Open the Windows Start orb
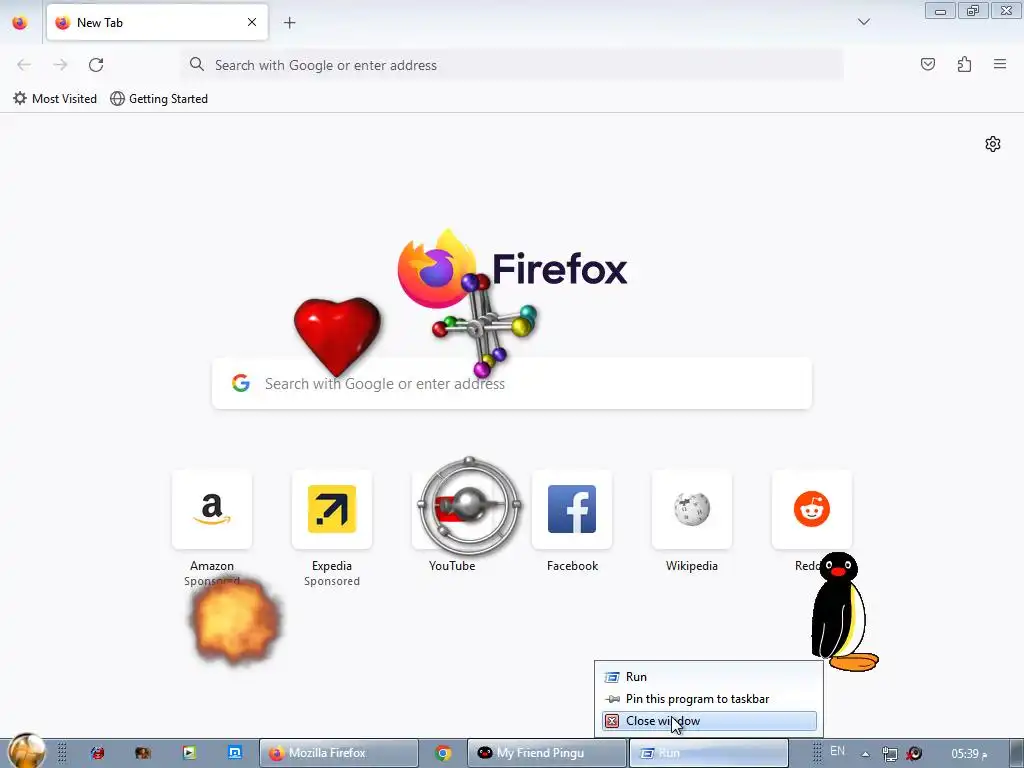The width and height of the screenshot is (1024, 768). click(27, 751)
